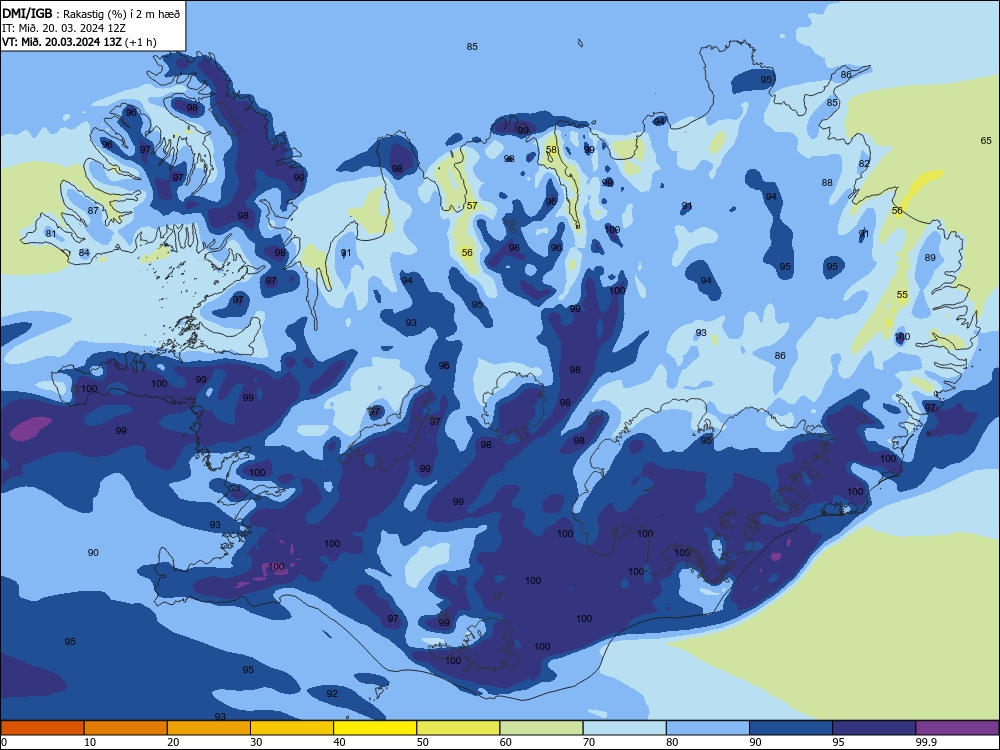Choose the 30–40 golden legend swatch
The image size is (1000, 750).
pyautogui.click(x=292, y=728)
